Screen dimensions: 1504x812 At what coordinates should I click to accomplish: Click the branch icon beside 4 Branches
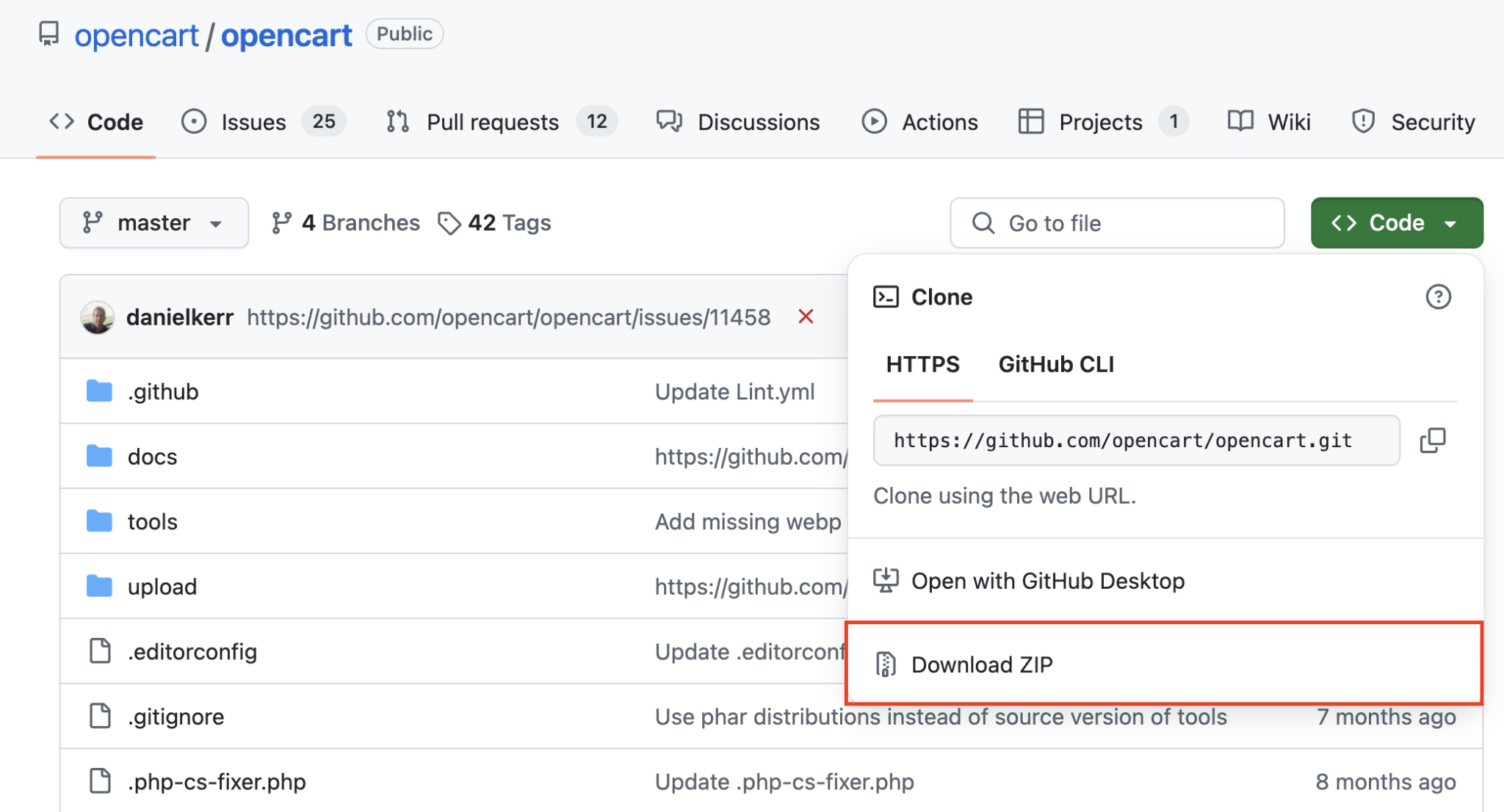(x=282, y=222)
